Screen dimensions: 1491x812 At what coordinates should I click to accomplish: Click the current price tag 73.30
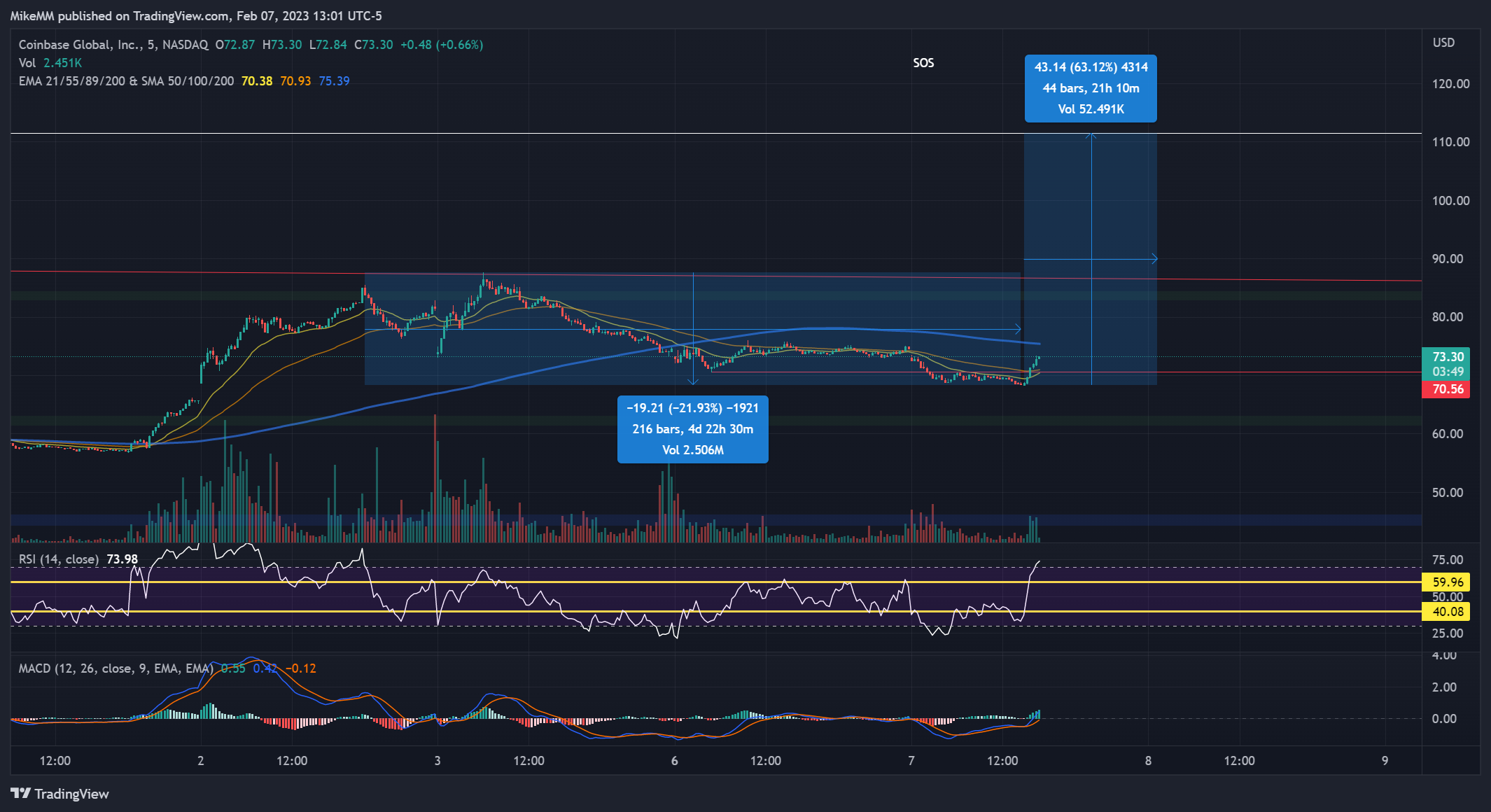pyautogui.click(x=1447, y=357)
